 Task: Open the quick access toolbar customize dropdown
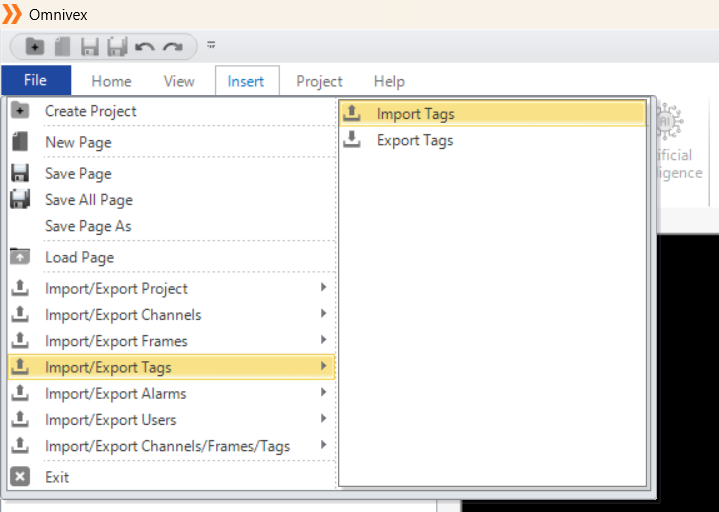pyautogui.click(x=211, y=44)
